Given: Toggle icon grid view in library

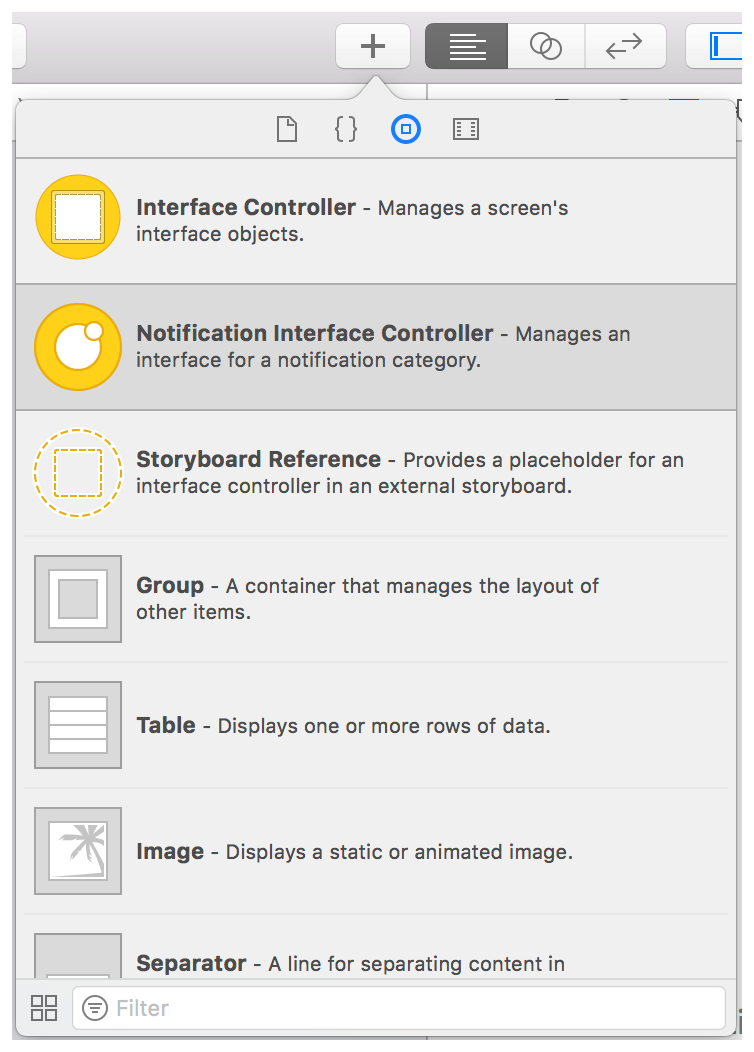Looking at the screenshot, I should pyautogui.click(x=44, y=1008).
